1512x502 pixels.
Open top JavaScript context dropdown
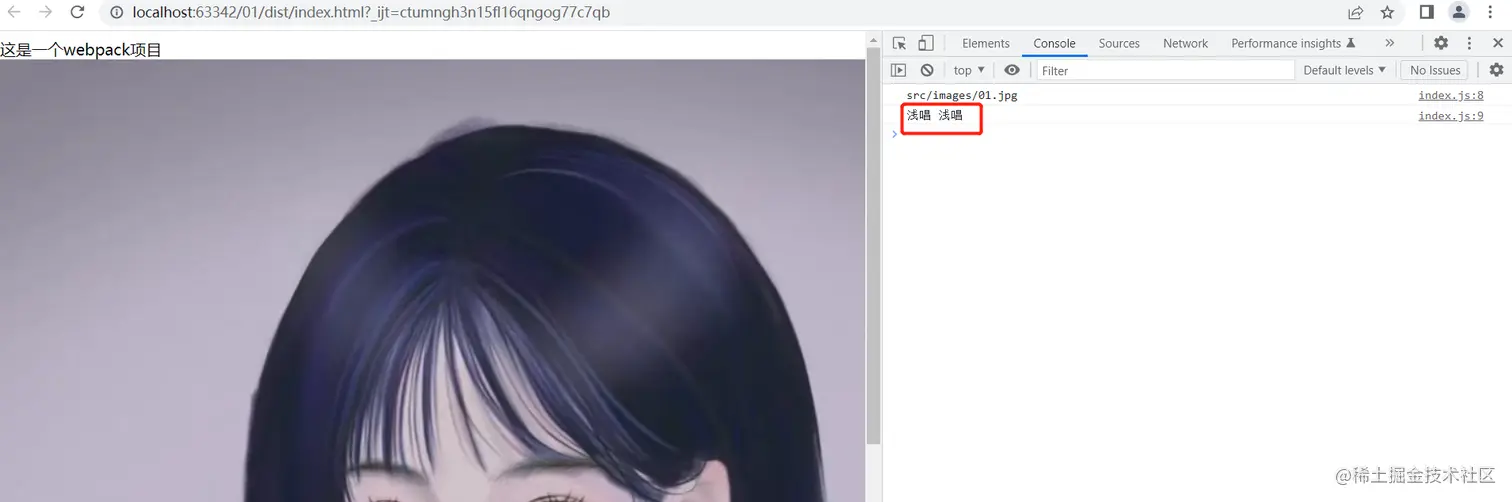pos(969,70)
